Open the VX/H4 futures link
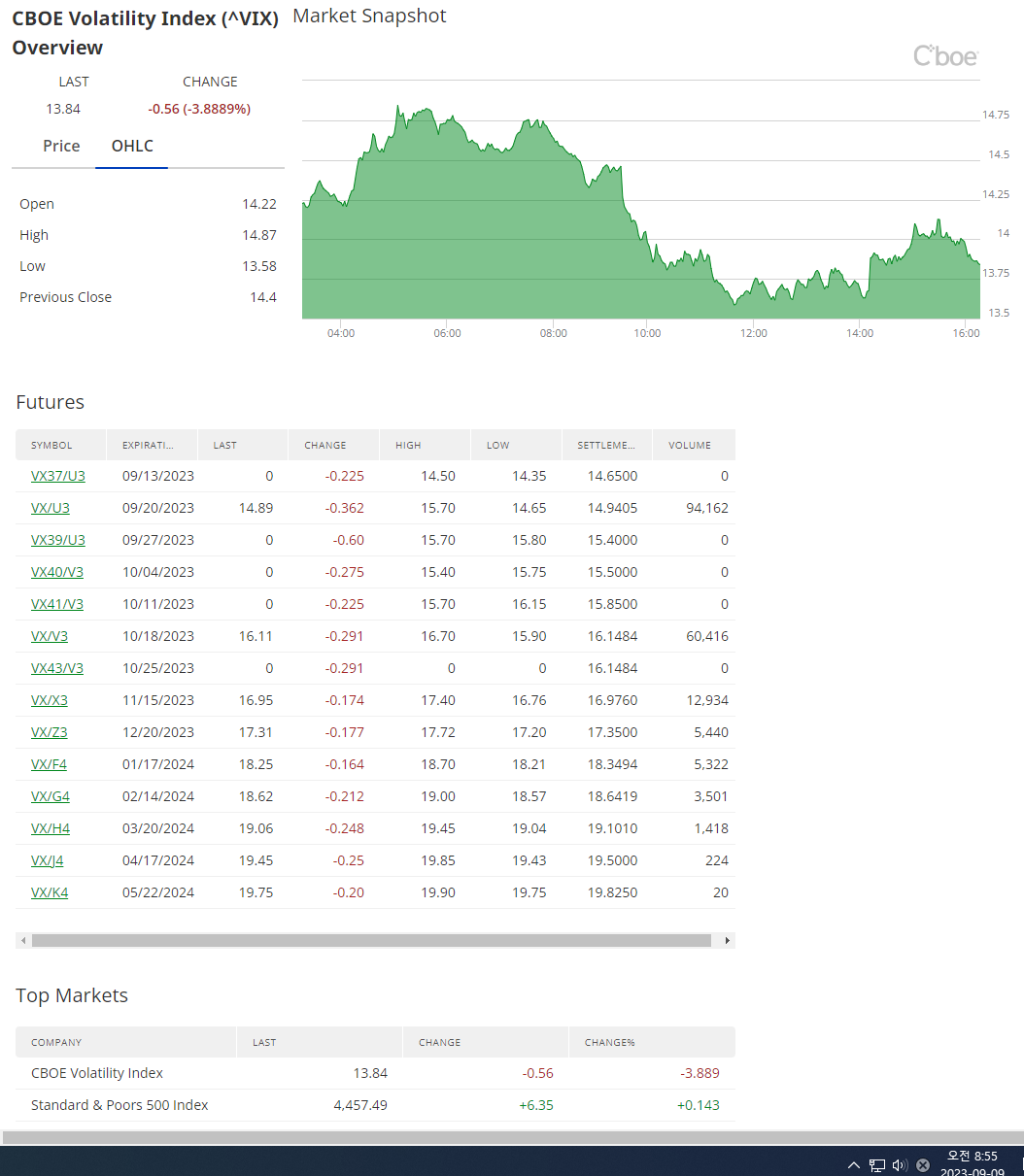The width and height of the screenshot is (1024, 1176). (x=51, y=828)
